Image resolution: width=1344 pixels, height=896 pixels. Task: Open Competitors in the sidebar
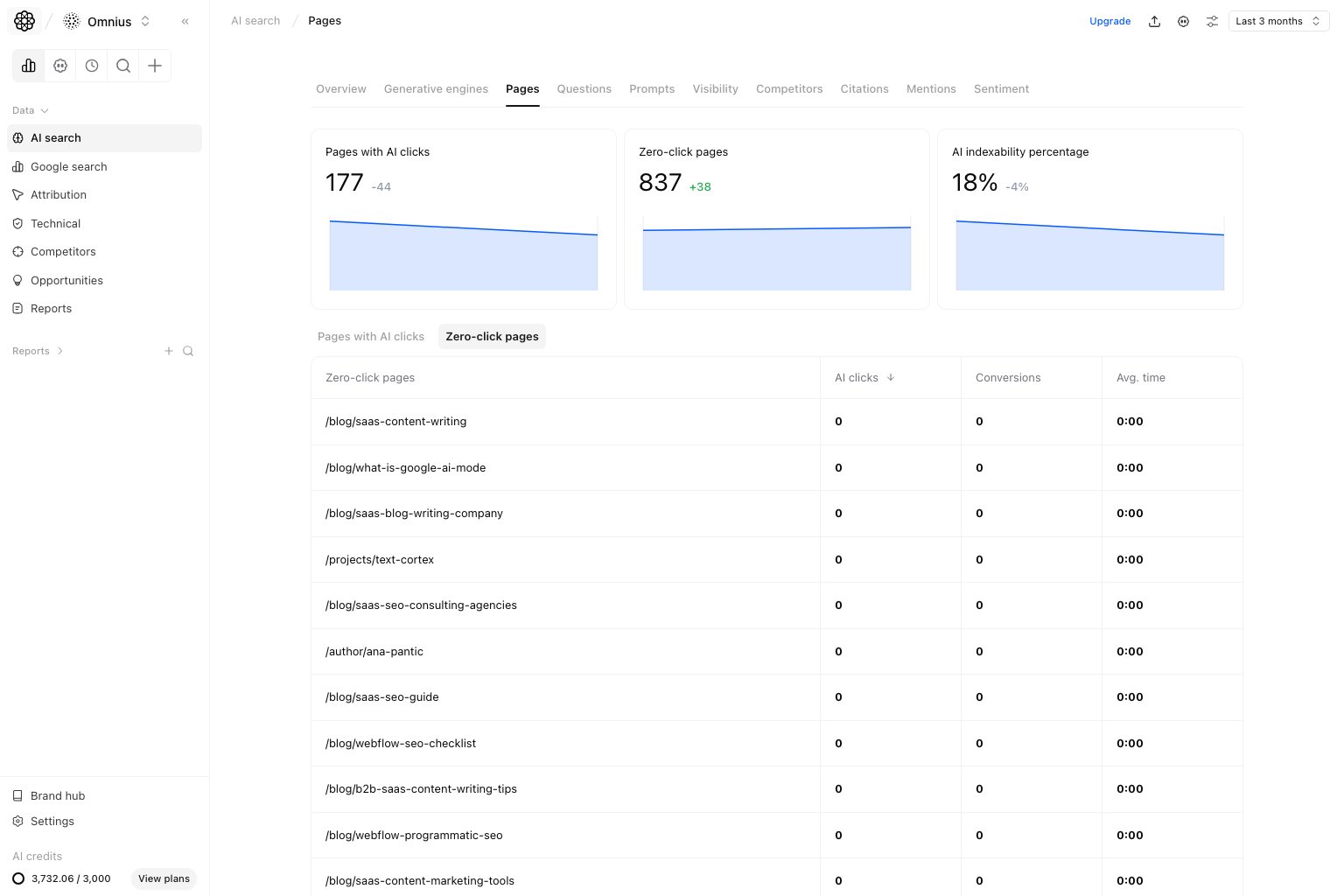tap(104, 252)
